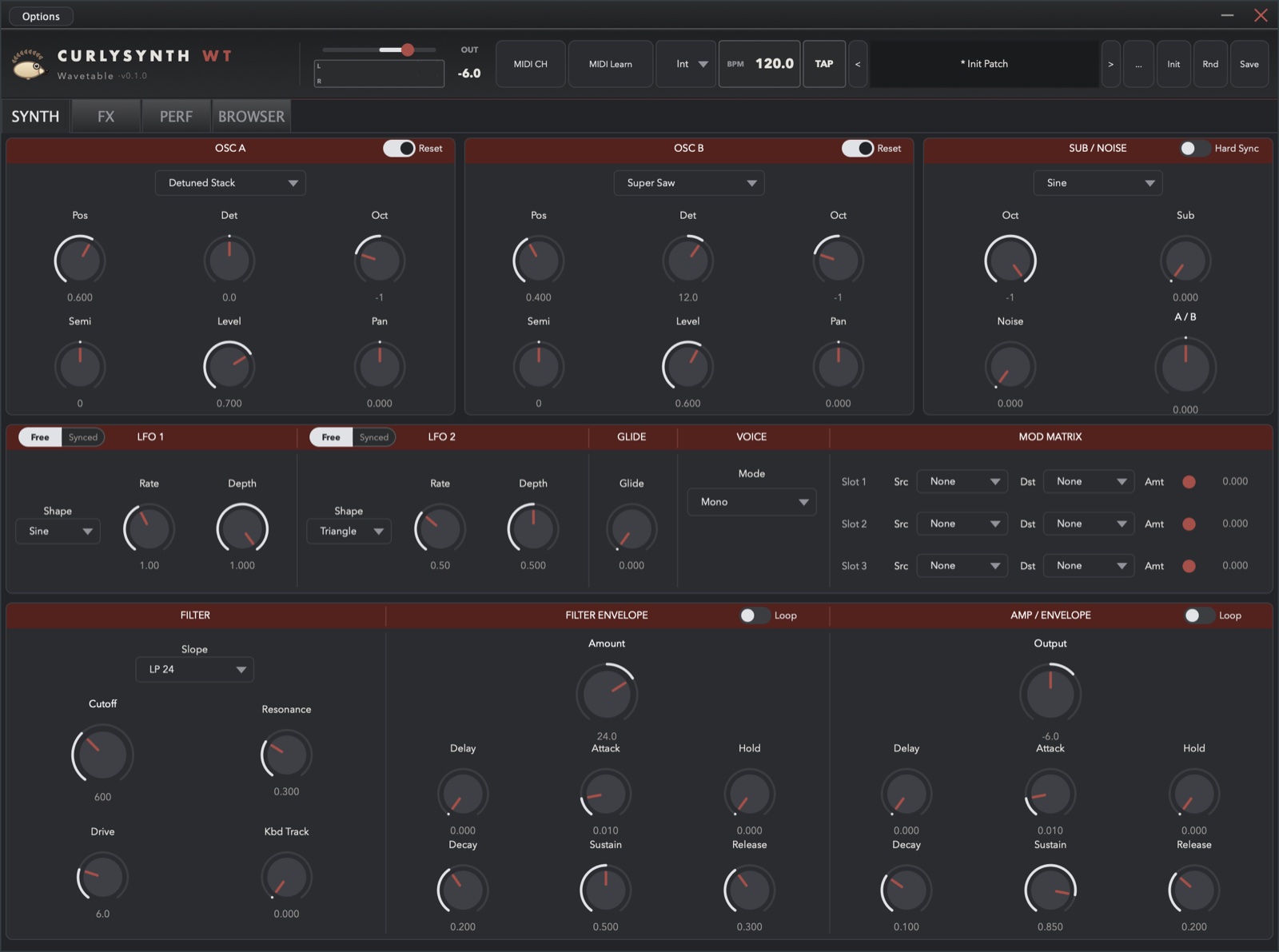Switch LFO 1 to Synced mode
The image size is (1279, 952).
(83, 437)
